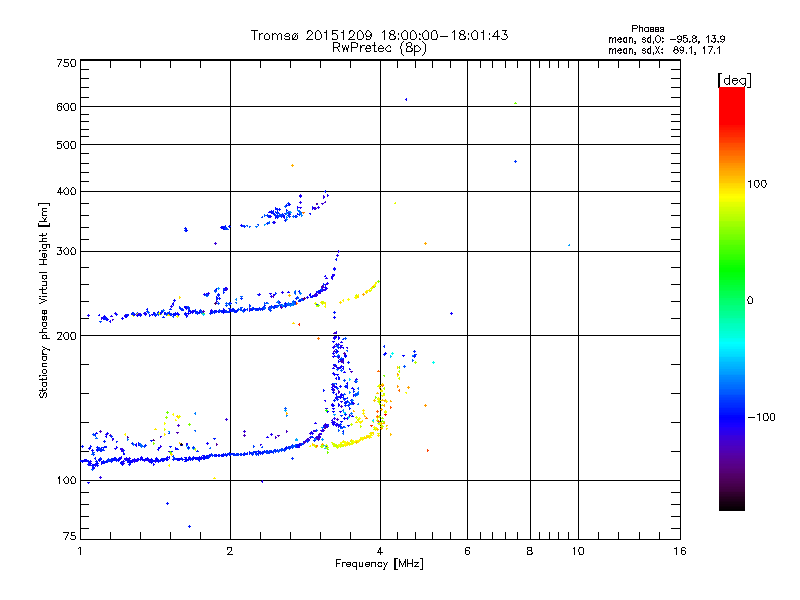This screenshot has width=800, height=600.
Task: Click the '[deg]' colorbar label
Action: tap(734, 80)
